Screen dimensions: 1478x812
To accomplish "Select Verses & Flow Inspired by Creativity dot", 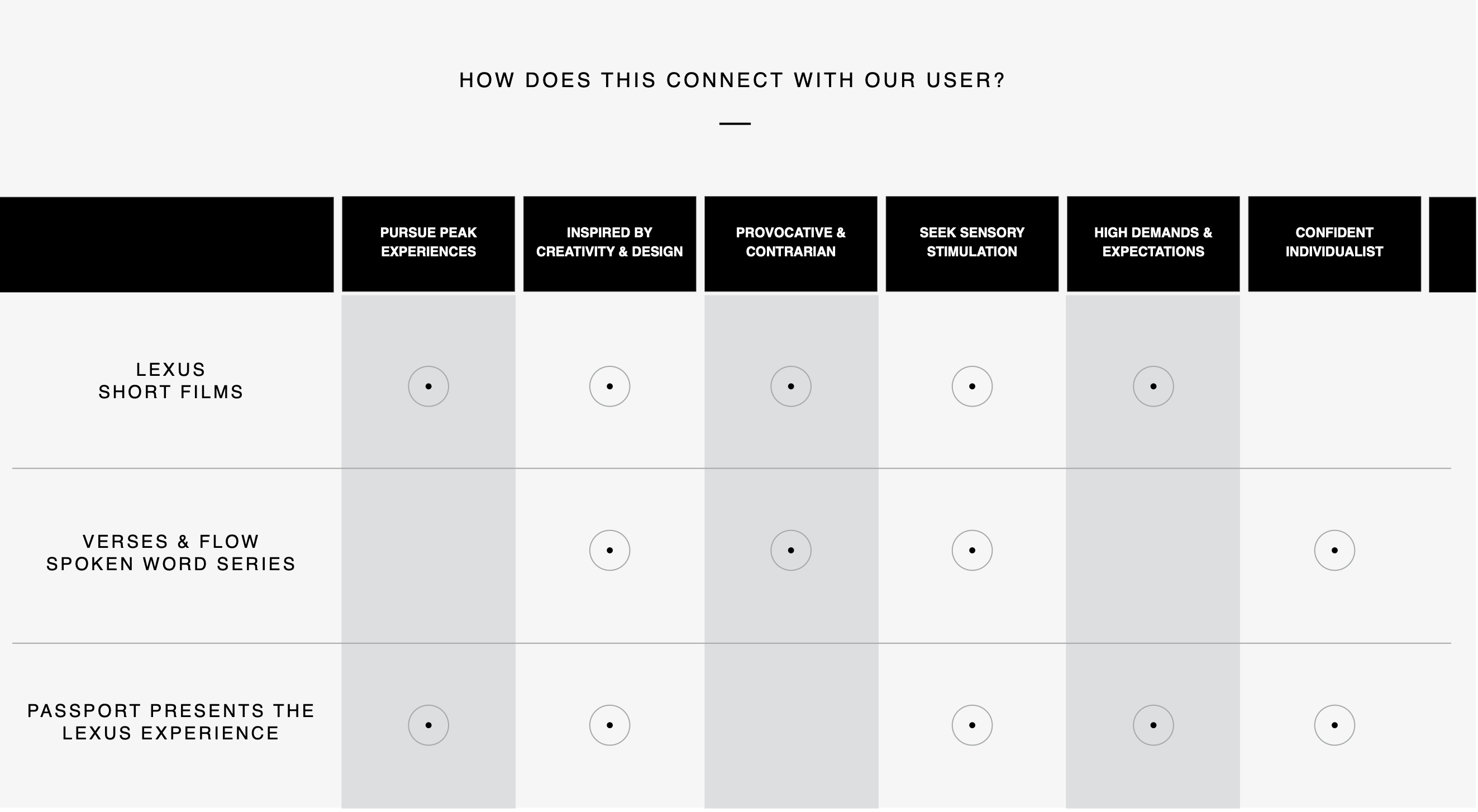I will coord(610,551).
